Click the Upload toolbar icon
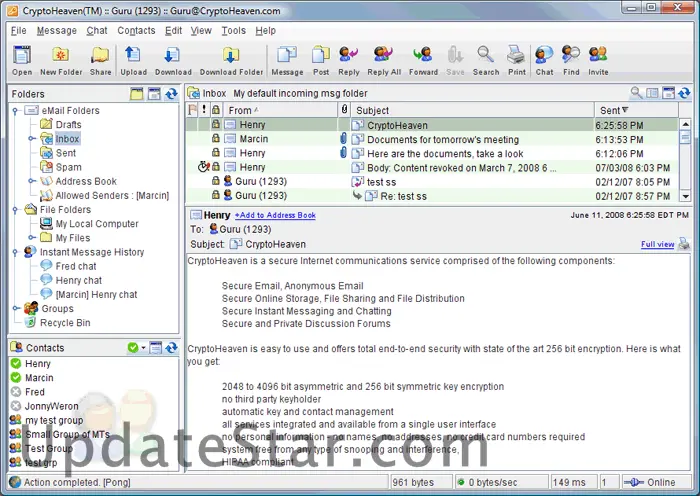This screenshot has height=496, width=700. tap(133, 60)
